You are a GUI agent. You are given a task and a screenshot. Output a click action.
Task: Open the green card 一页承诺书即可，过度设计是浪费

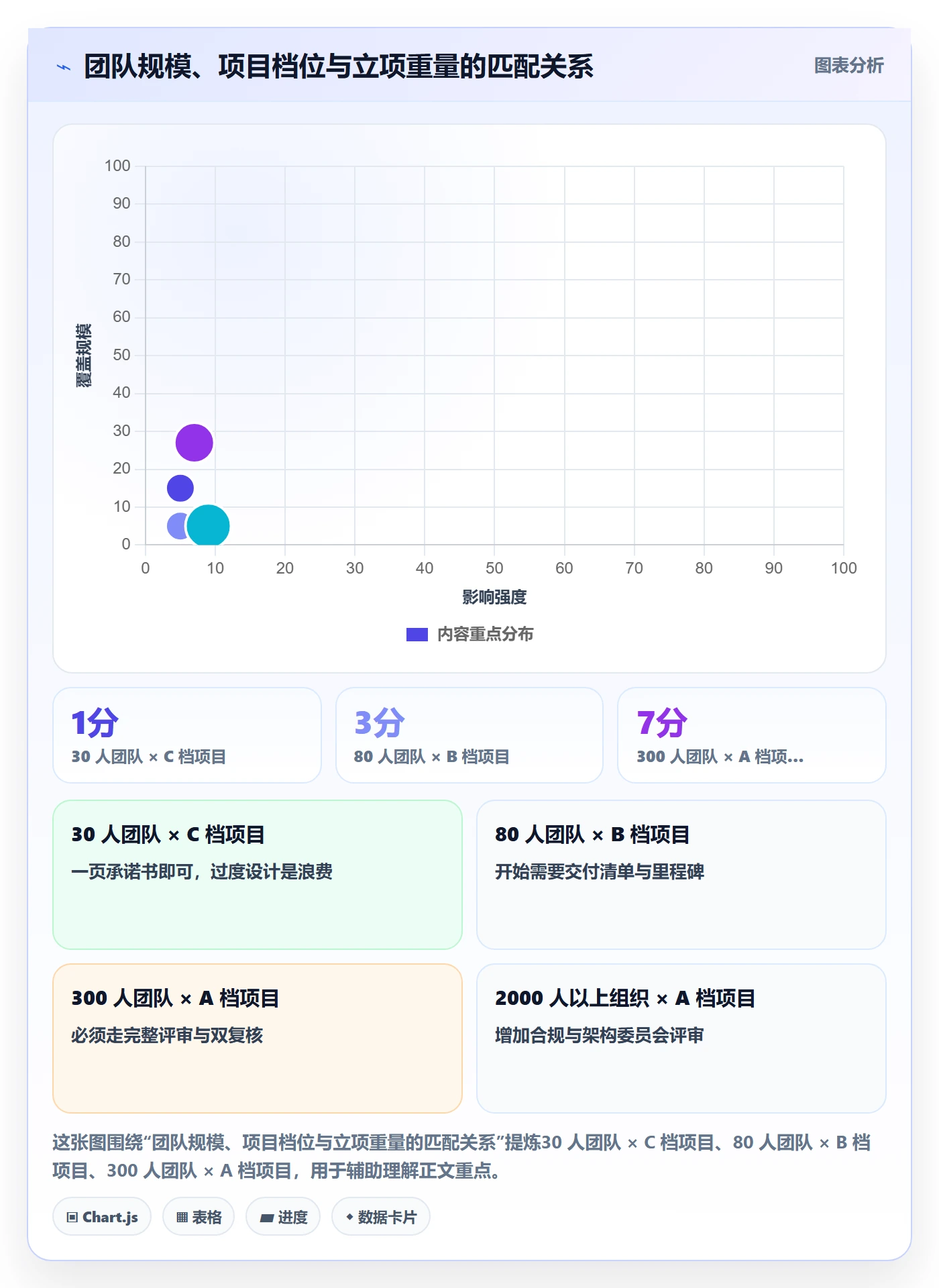click(x=258, y=874)
